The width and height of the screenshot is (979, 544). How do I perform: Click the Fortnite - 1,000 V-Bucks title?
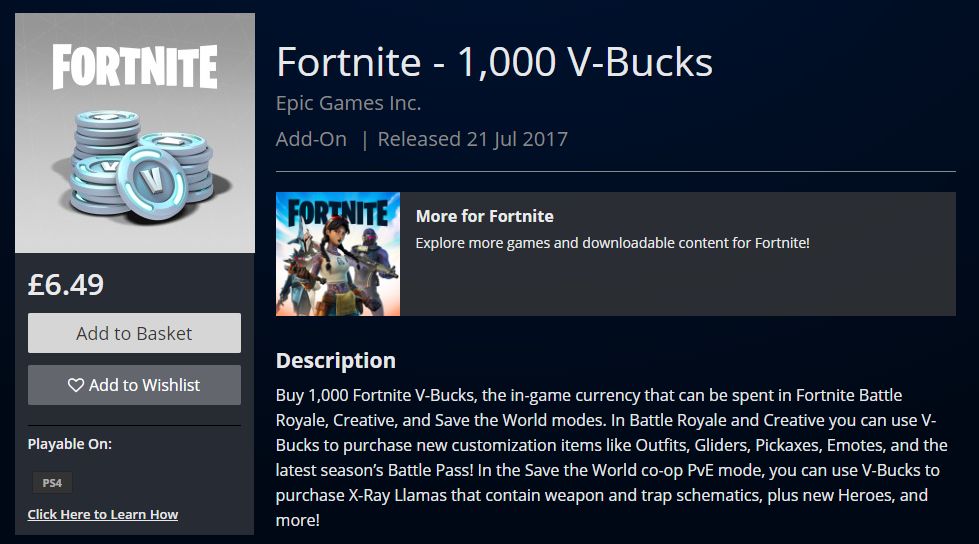point(494,62)
